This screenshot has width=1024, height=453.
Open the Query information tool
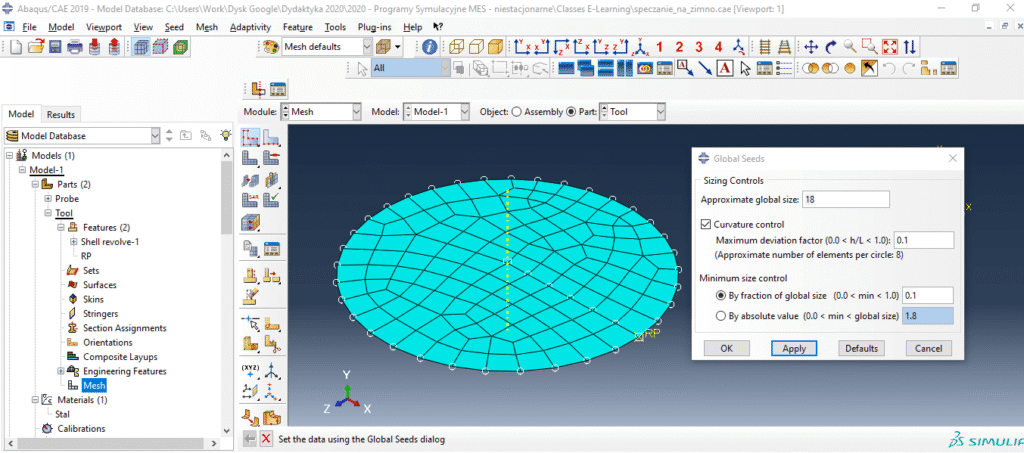click(429, 47)
